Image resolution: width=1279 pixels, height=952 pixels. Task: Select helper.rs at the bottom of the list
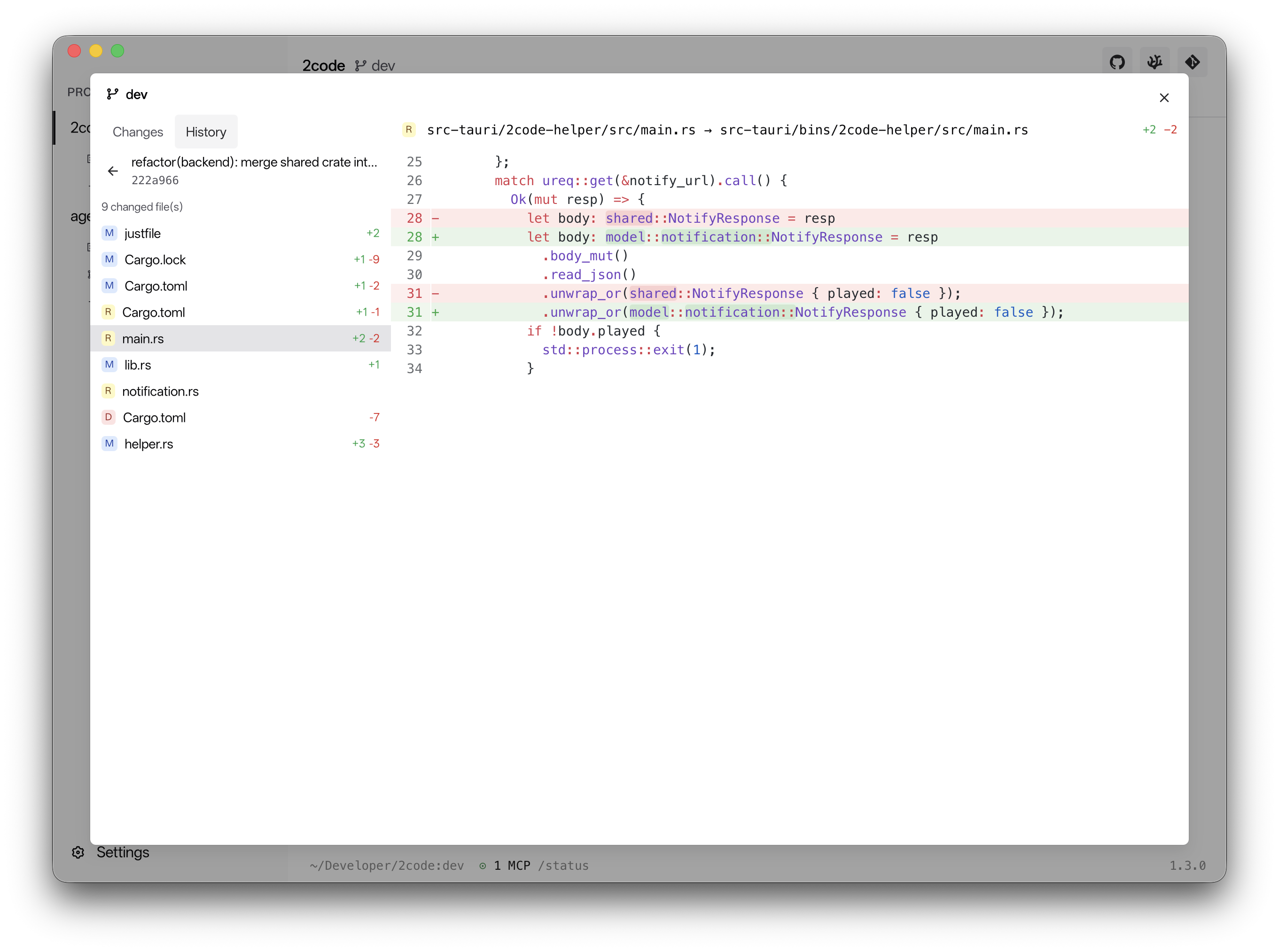click(148, 443)
